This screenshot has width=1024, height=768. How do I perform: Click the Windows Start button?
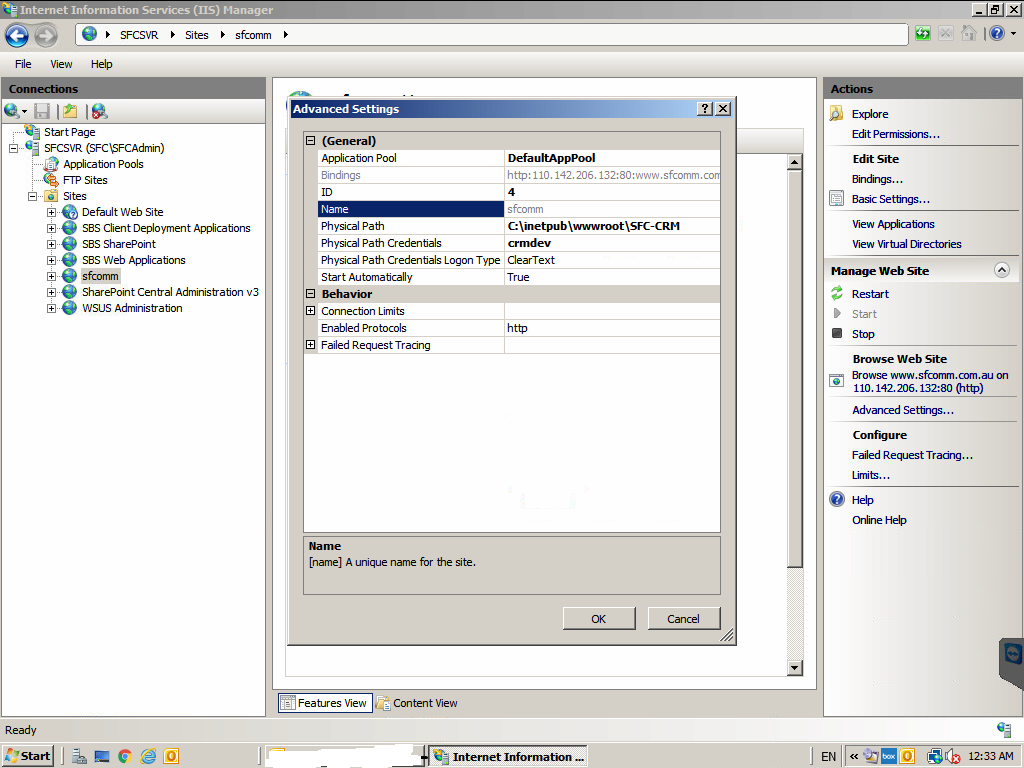tap(27, 756)
